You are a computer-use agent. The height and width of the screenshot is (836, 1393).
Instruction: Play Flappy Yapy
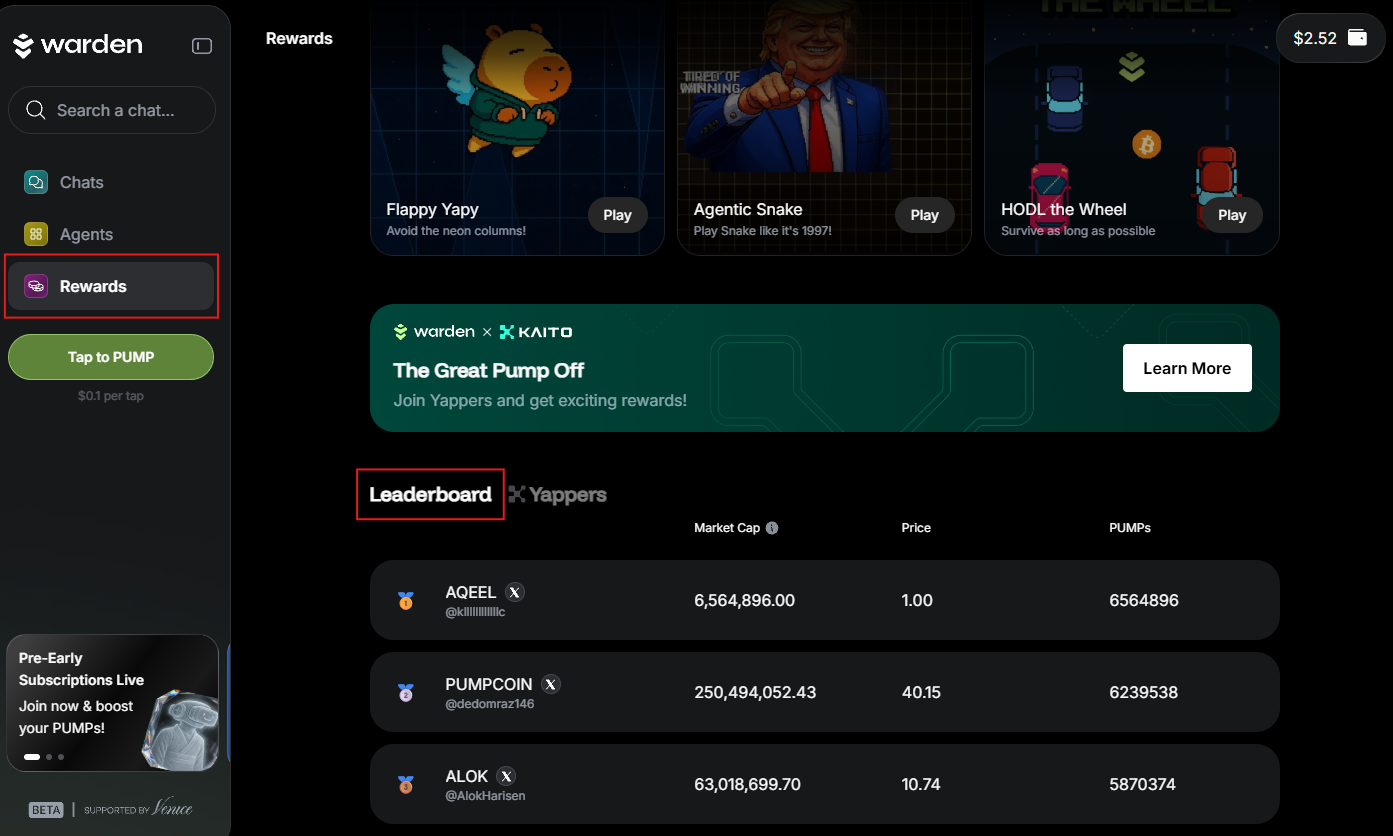pos(617,214)
